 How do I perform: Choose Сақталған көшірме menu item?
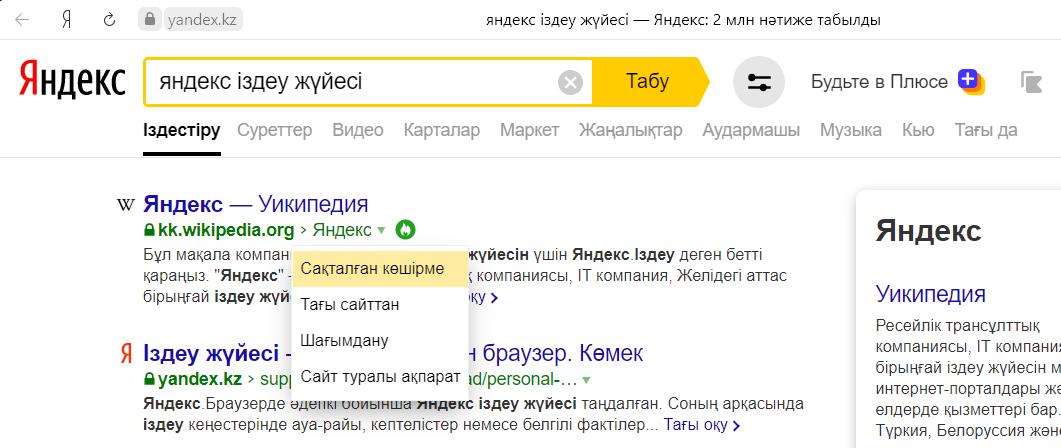pos(380,269)
